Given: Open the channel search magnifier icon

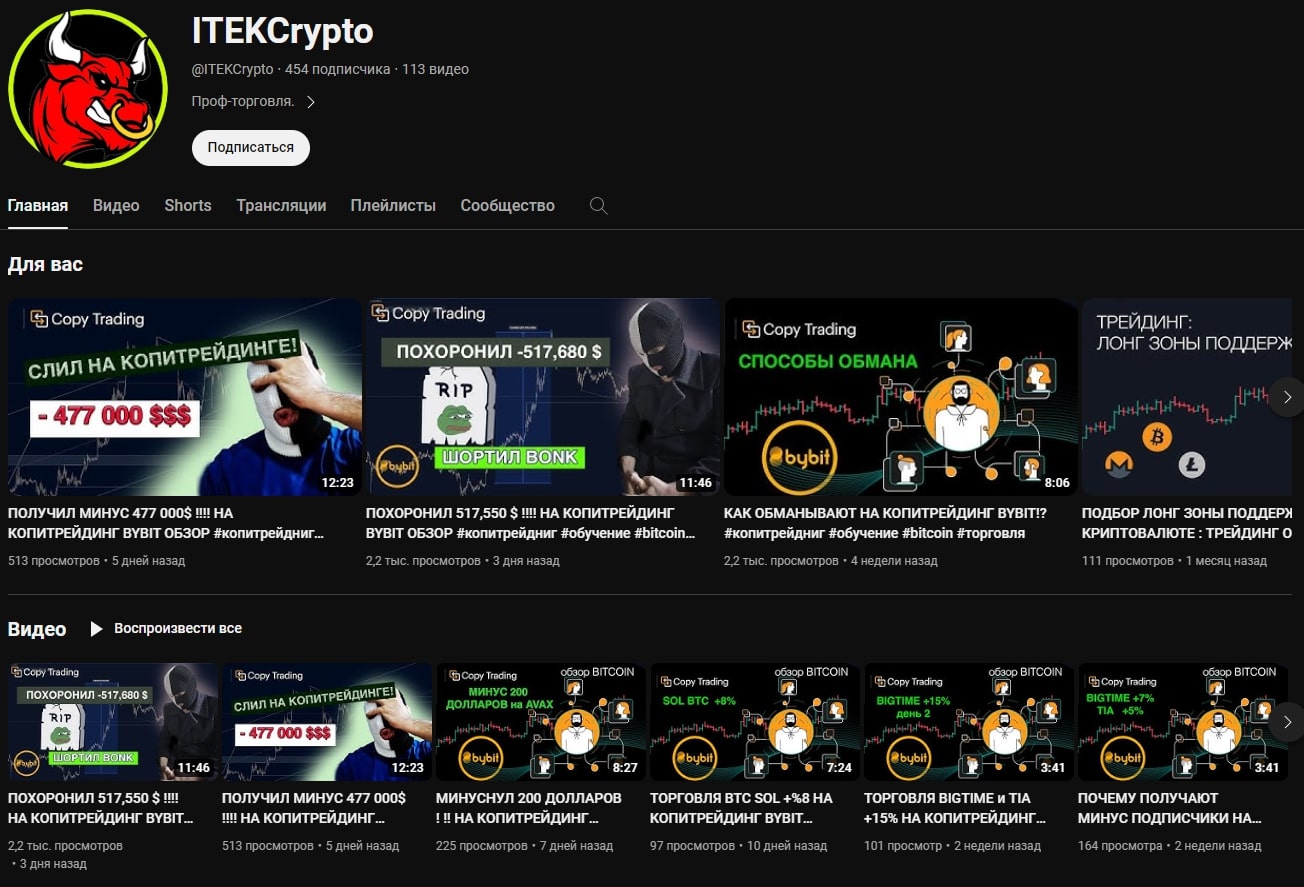Looking at the screenshot, I should [598, 206].
